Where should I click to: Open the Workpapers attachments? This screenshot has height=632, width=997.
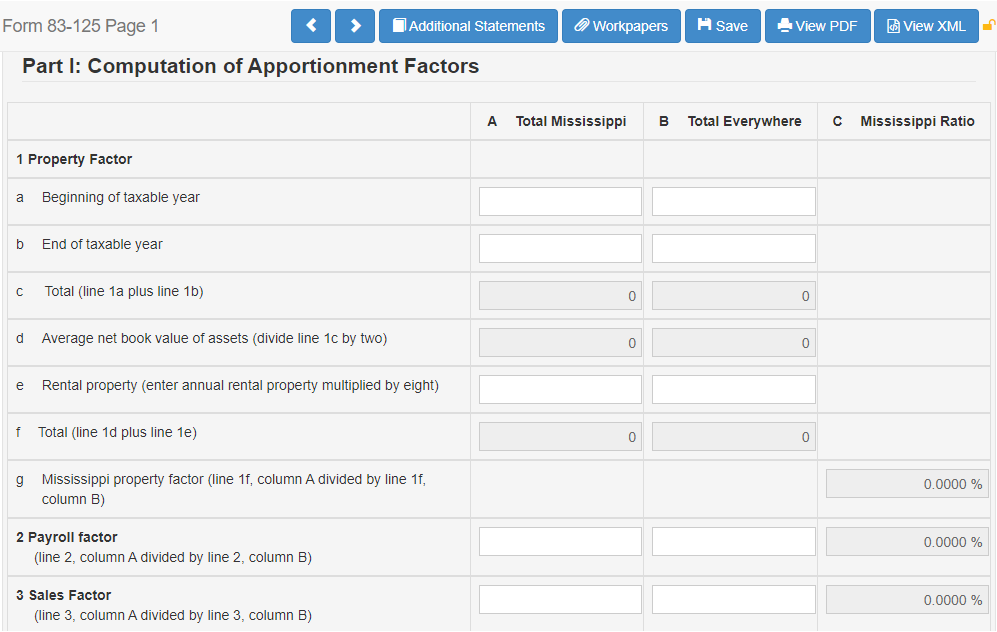coord(621,26)
